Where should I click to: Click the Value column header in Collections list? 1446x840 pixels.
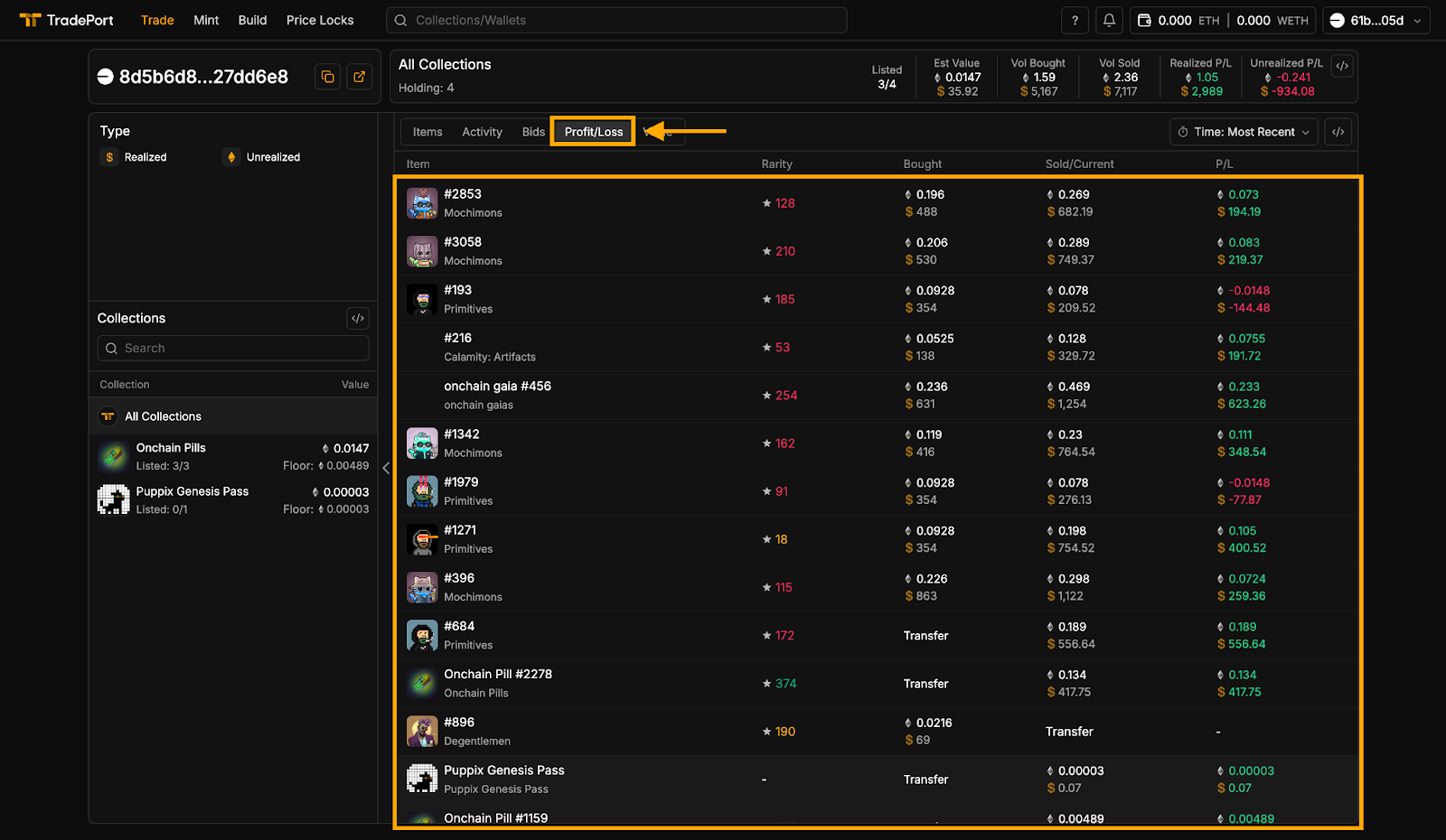click(x=355, y=385)
